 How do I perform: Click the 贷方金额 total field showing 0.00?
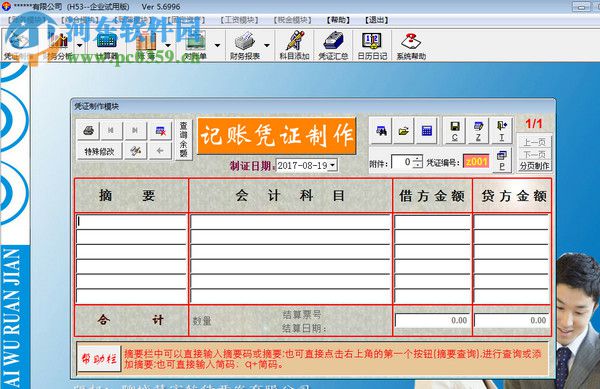point(512,321)
